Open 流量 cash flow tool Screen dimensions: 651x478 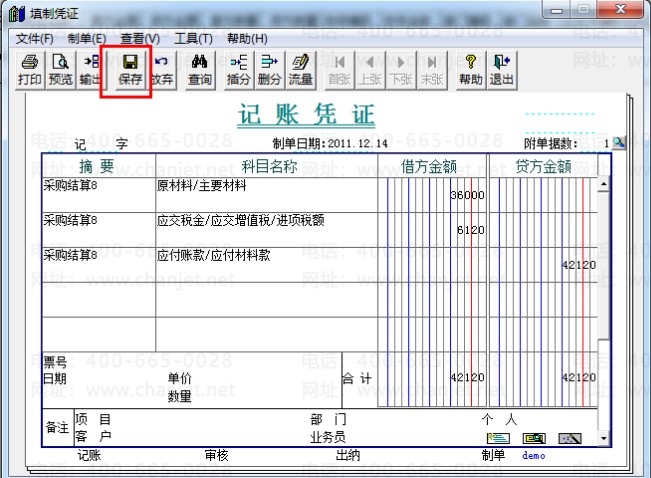(x=300, y=70)
